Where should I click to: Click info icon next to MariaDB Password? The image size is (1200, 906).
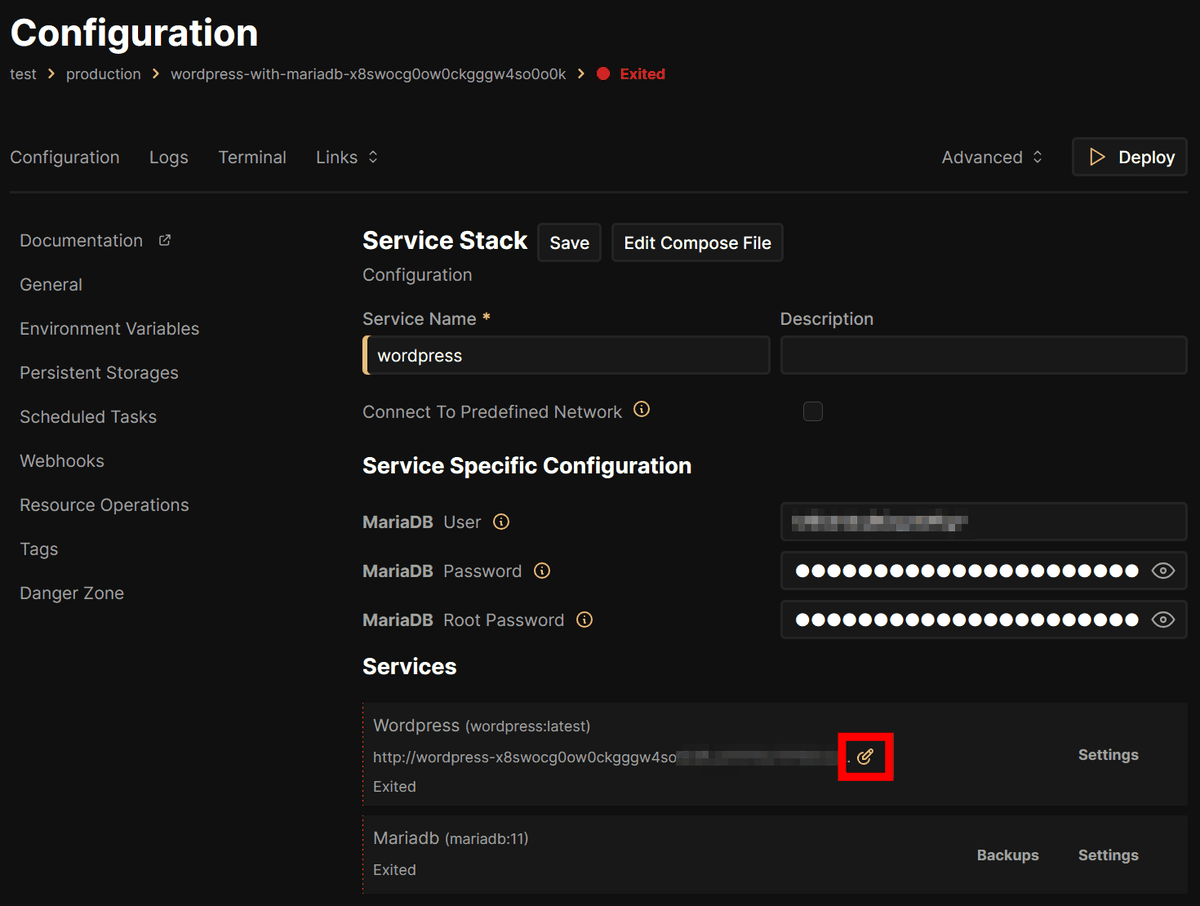[542, 571]
